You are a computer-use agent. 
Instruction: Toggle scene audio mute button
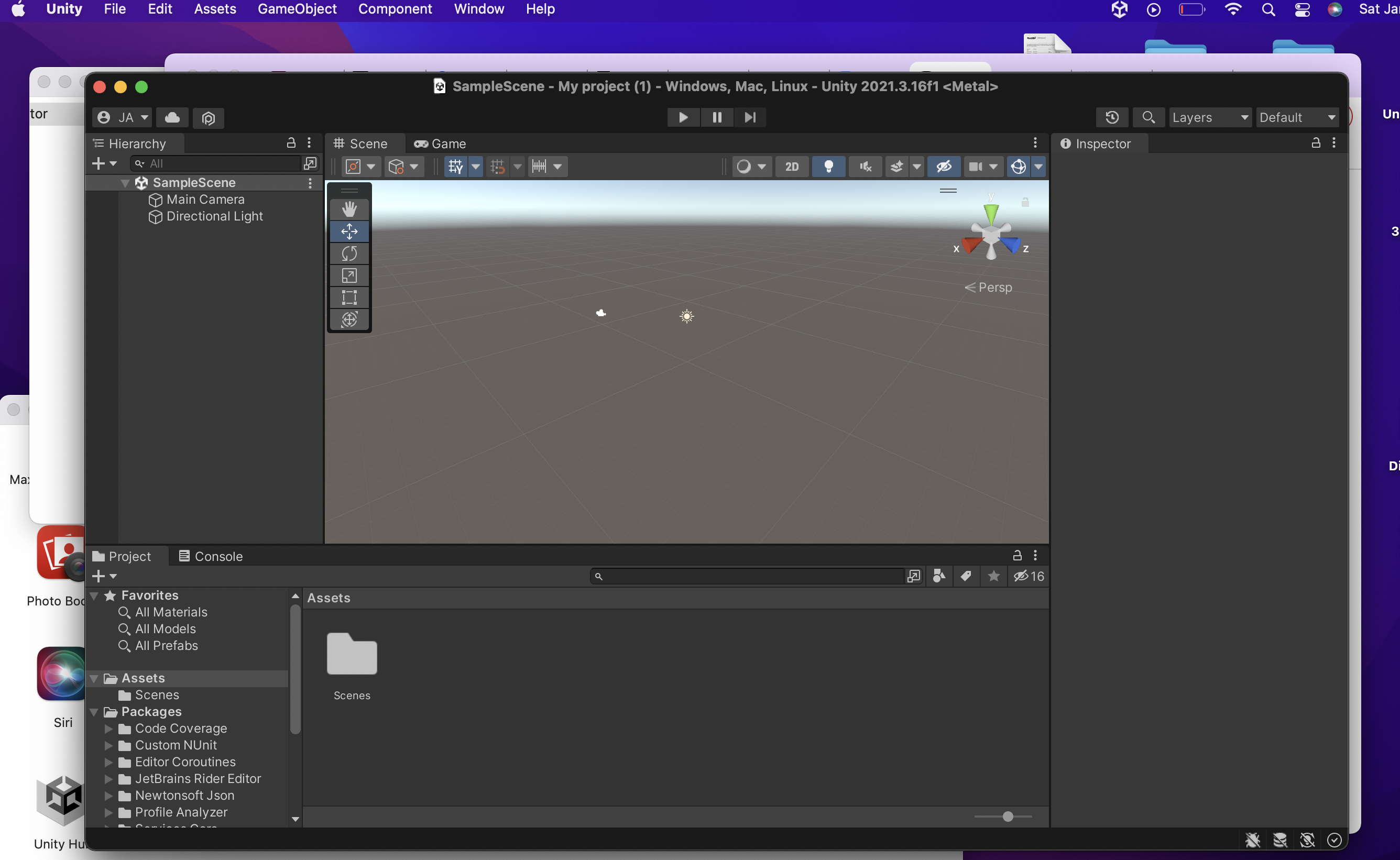point(865,167)
